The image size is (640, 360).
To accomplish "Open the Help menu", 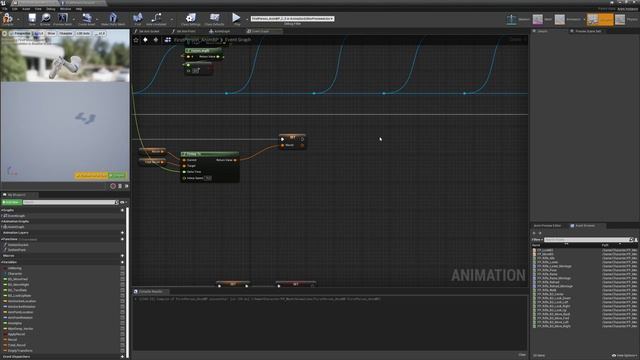I will (x=79, y=9).
